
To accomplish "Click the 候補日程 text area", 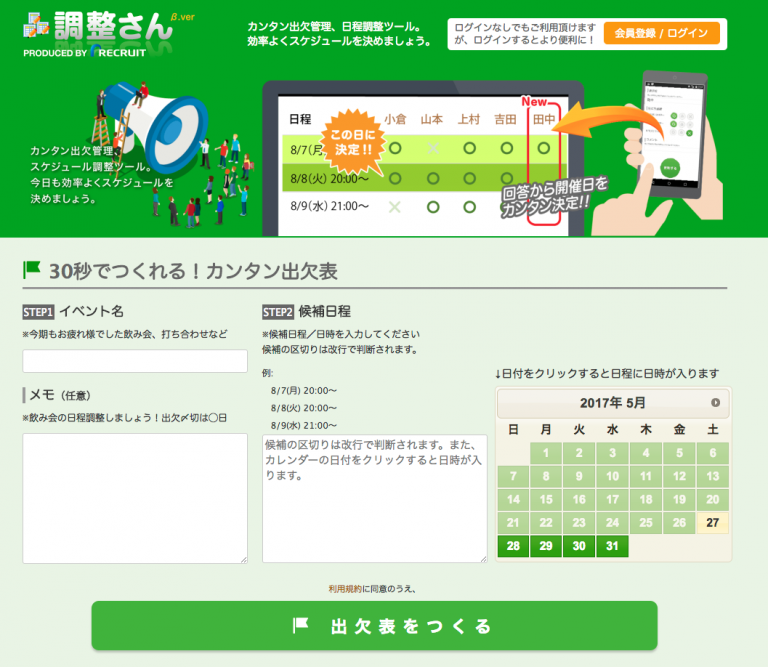I will (x=375, y=498).
